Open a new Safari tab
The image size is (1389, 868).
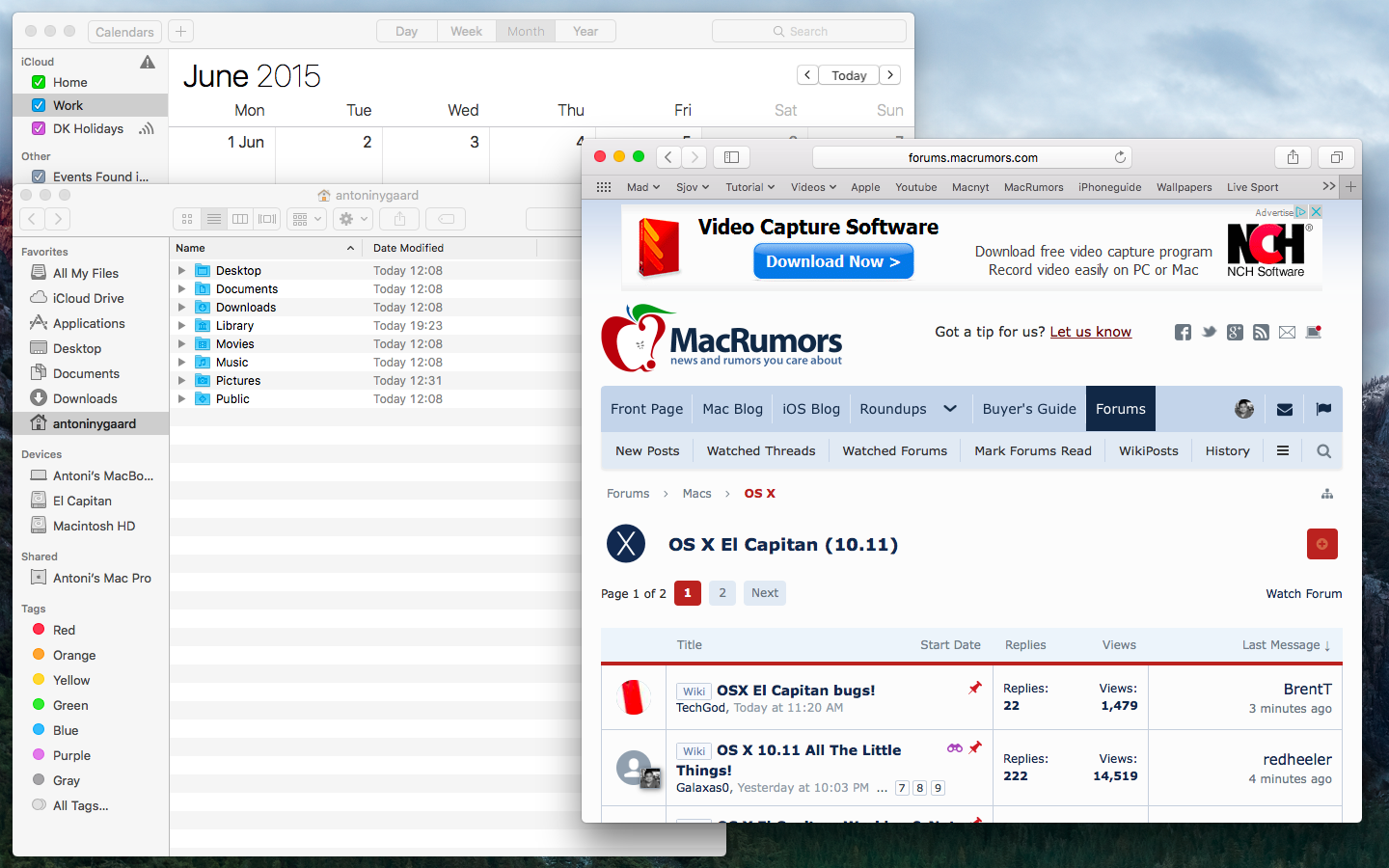pos(1350,187)
